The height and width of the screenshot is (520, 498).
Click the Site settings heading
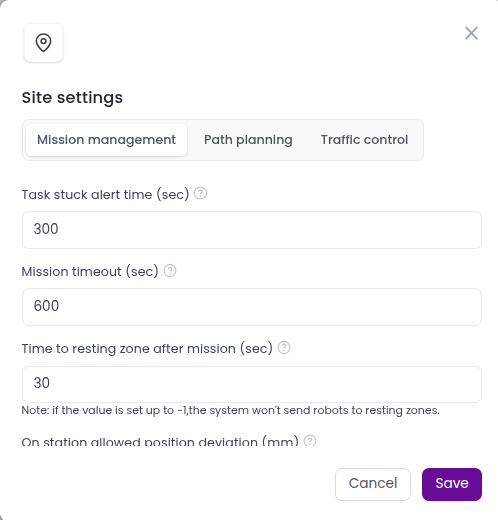coord(72,98)
